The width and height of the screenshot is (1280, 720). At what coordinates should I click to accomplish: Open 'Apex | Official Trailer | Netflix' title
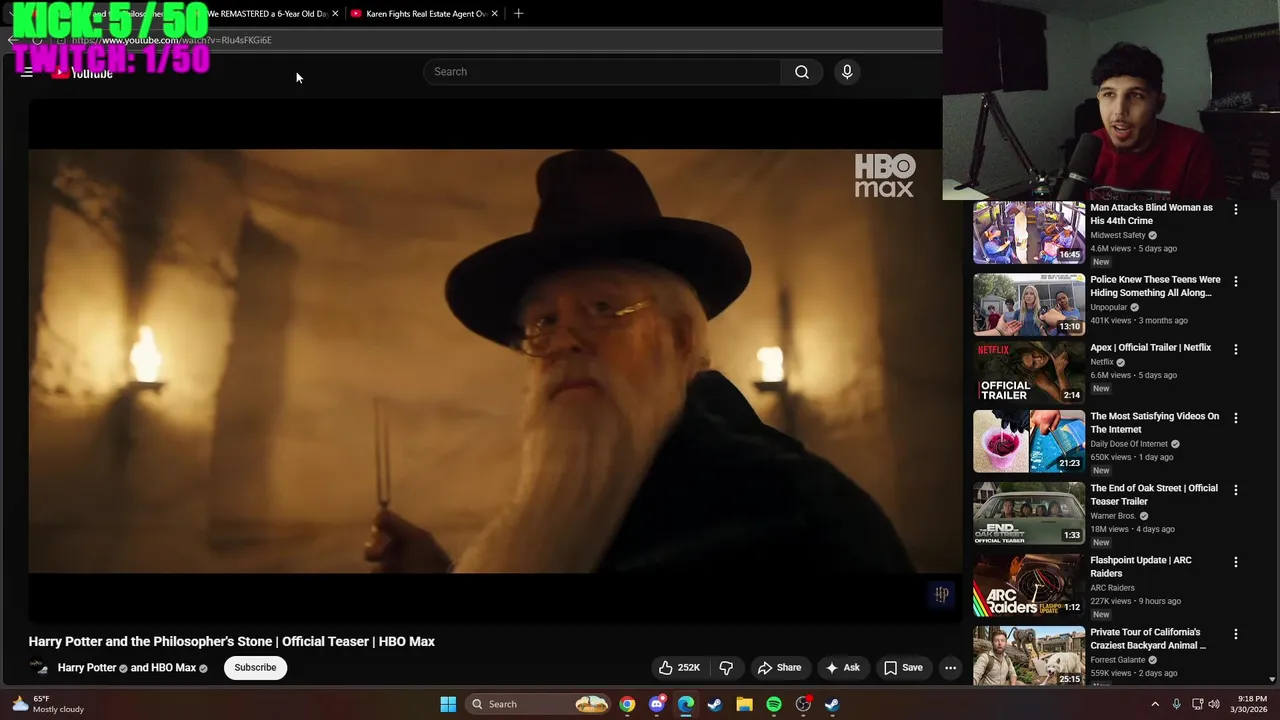click(x=1150, y=348)
